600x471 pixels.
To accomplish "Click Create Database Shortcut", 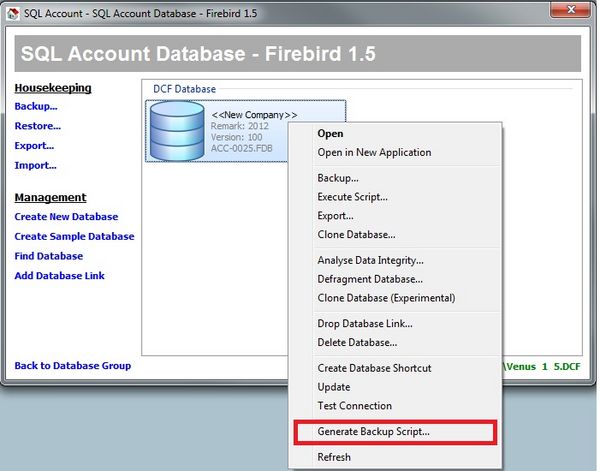I will click(374, 368).
